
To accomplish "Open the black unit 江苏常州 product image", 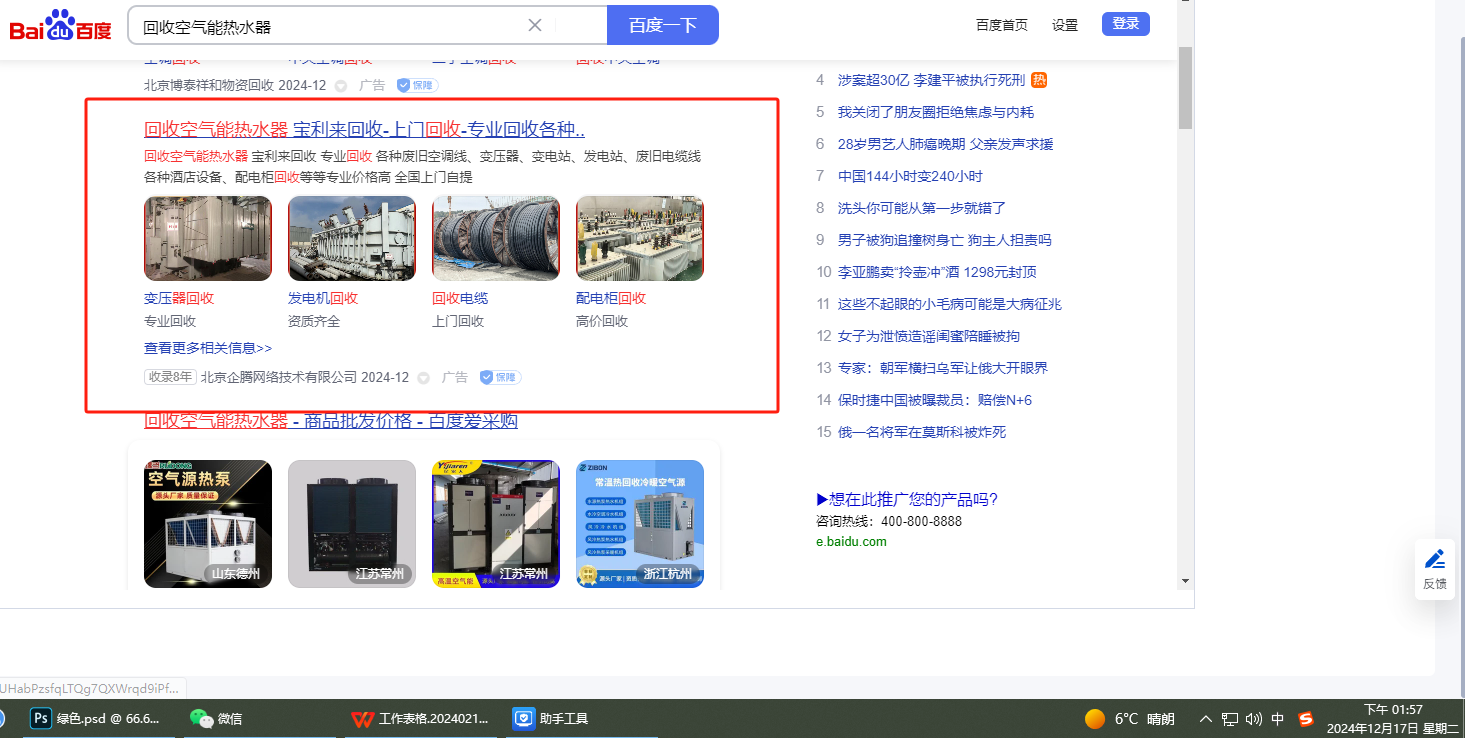I will point(352,524).
